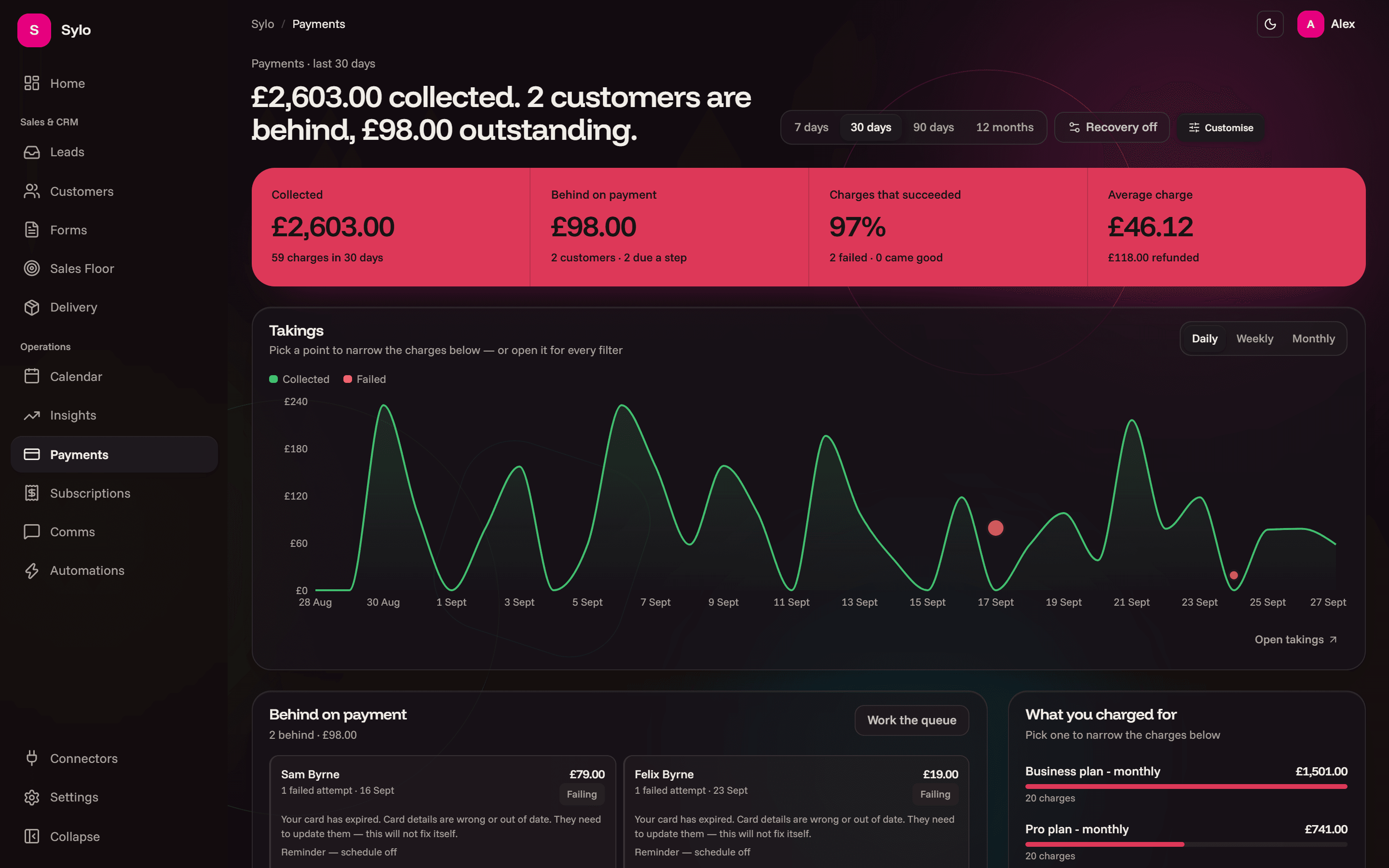Toggle the Failed legend series
This screenshot has height=868, width=1389.
(x=365, y=379)
